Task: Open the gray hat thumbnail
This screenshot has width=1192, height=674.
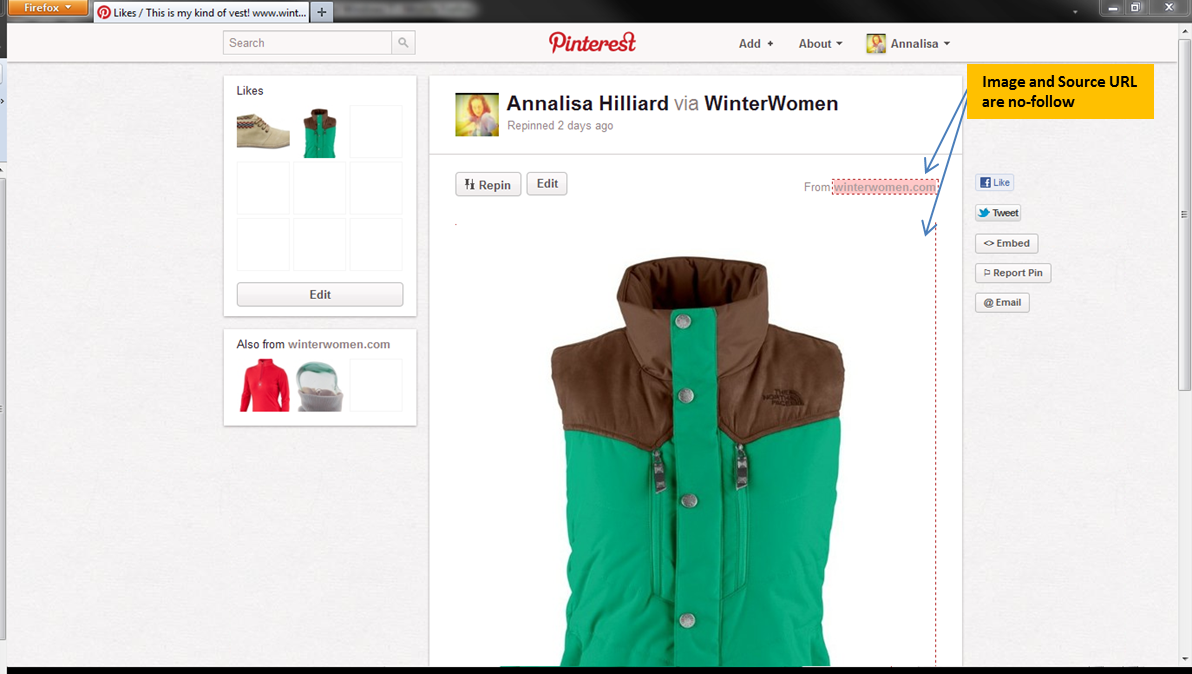Action: click(x=319, y=386)
